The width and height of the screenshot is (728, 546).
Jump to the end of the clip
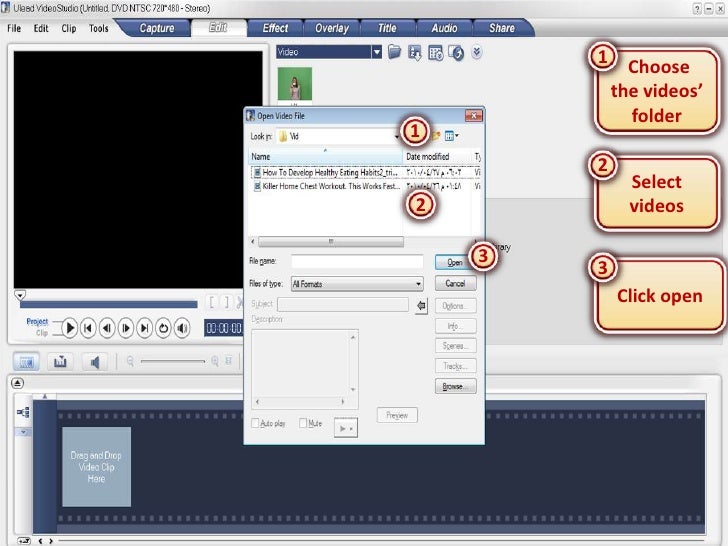point(144,328)
